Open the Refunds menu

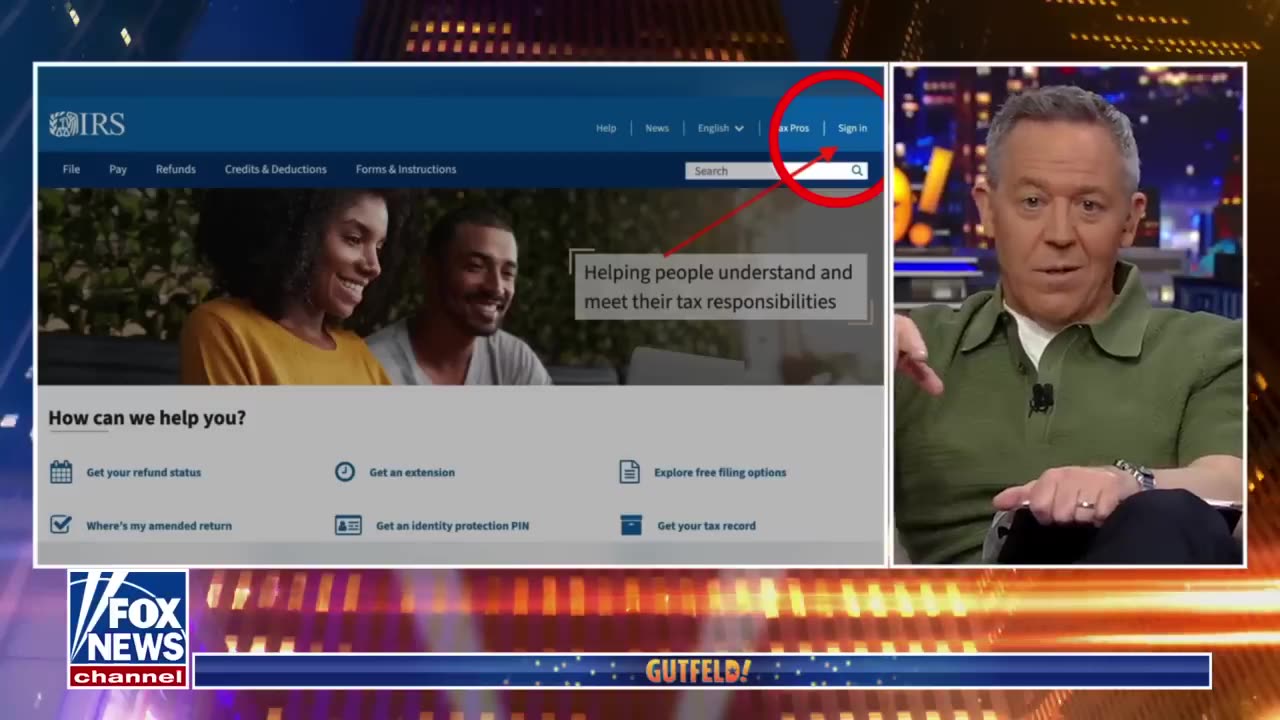176,169
